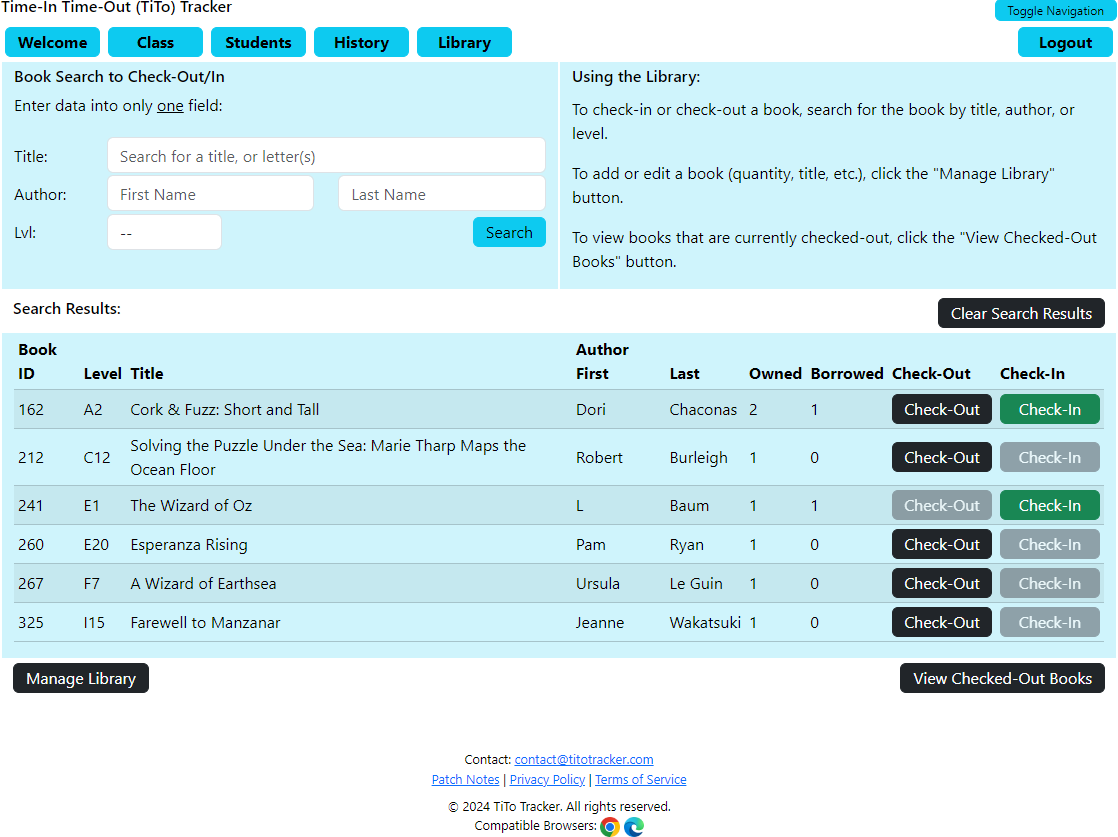Toggle Navigation using the top-right button
This screenshot has height=837, width=1118.
[1055, 11]
